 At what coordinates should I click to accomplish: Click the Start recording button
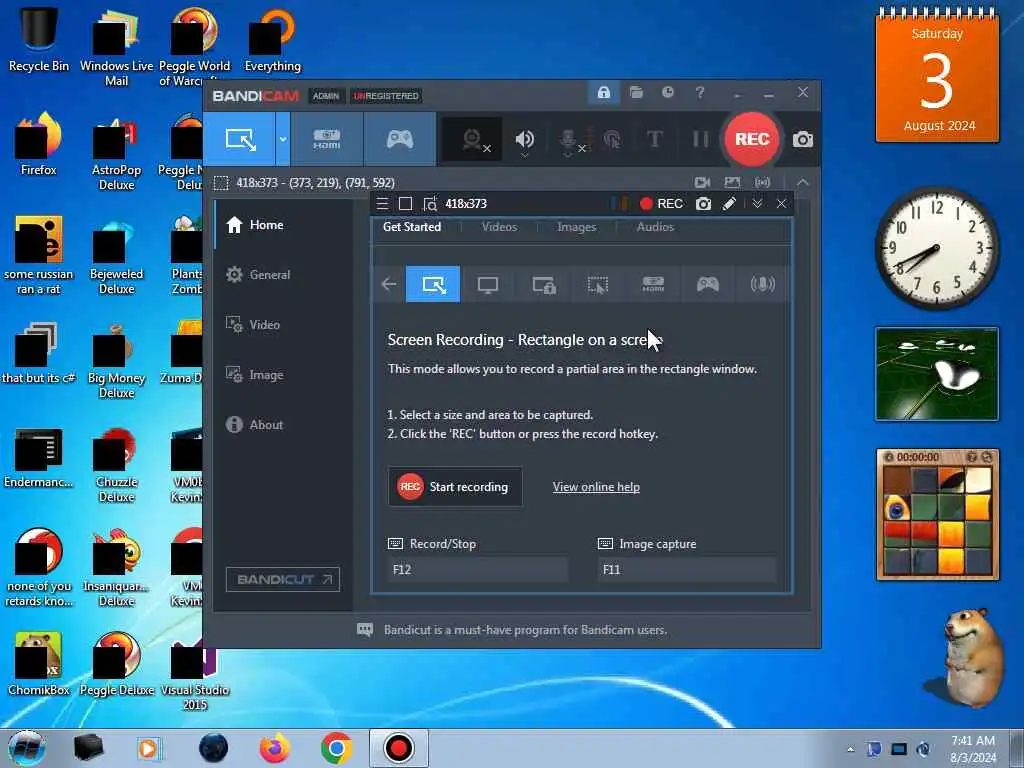tap(455, 487)
